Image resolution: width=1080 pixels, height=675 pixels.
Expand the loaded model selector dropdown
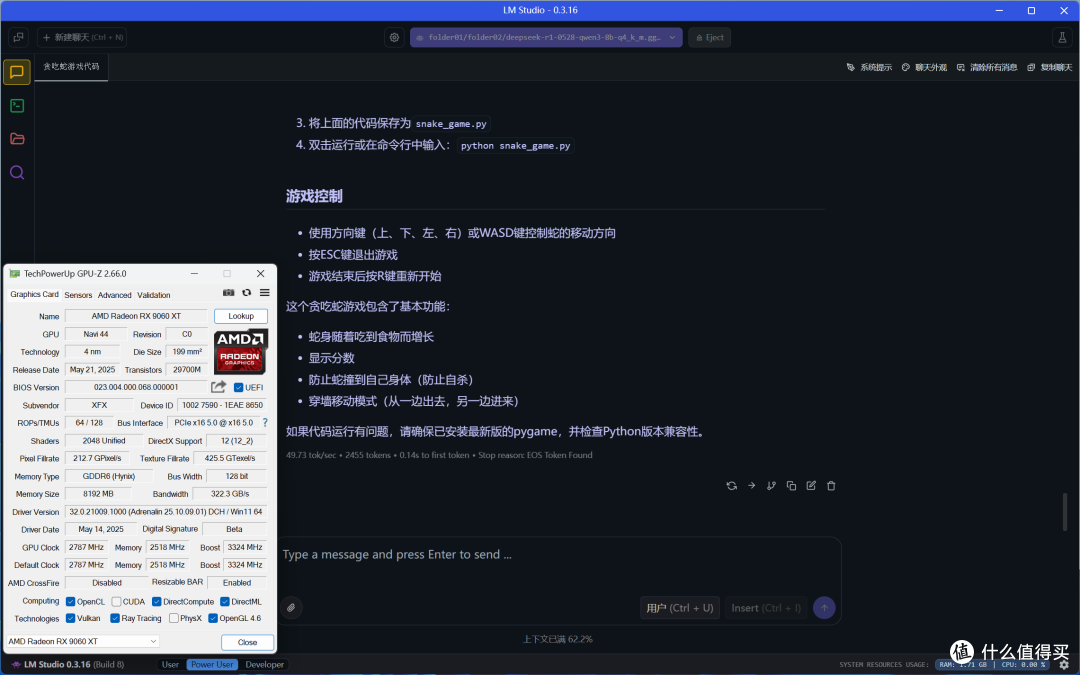(x=546, y=37)
